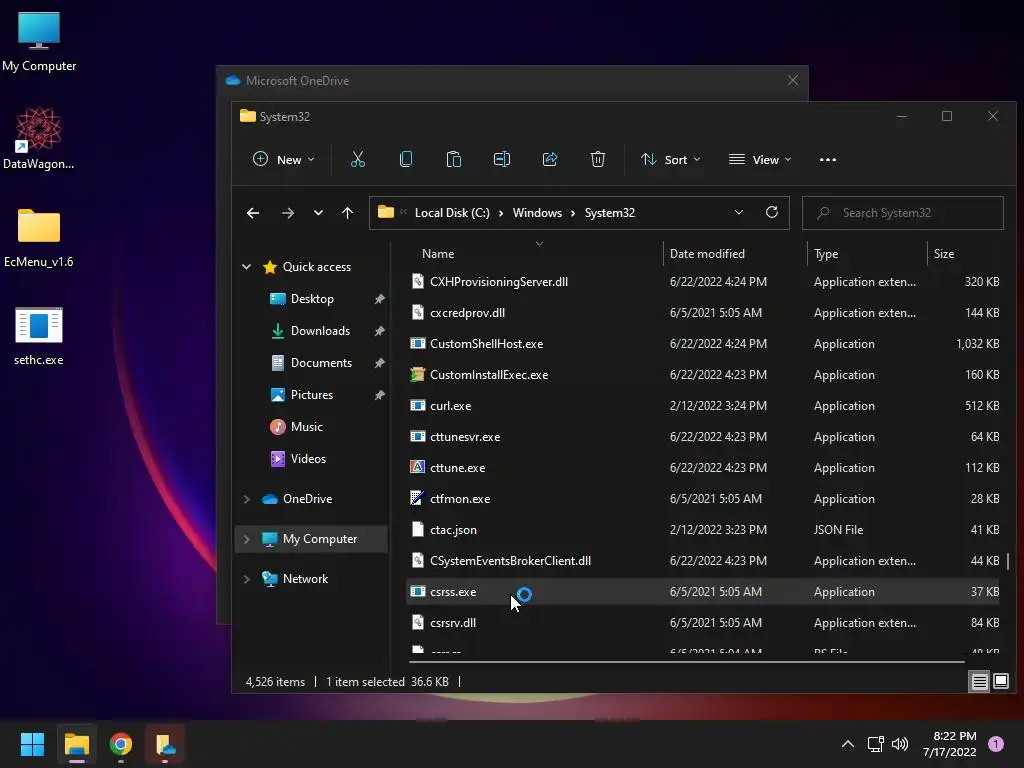Open the View dropdown menu
Viewport: 1024px width, 768px height.
coord(760,159)
